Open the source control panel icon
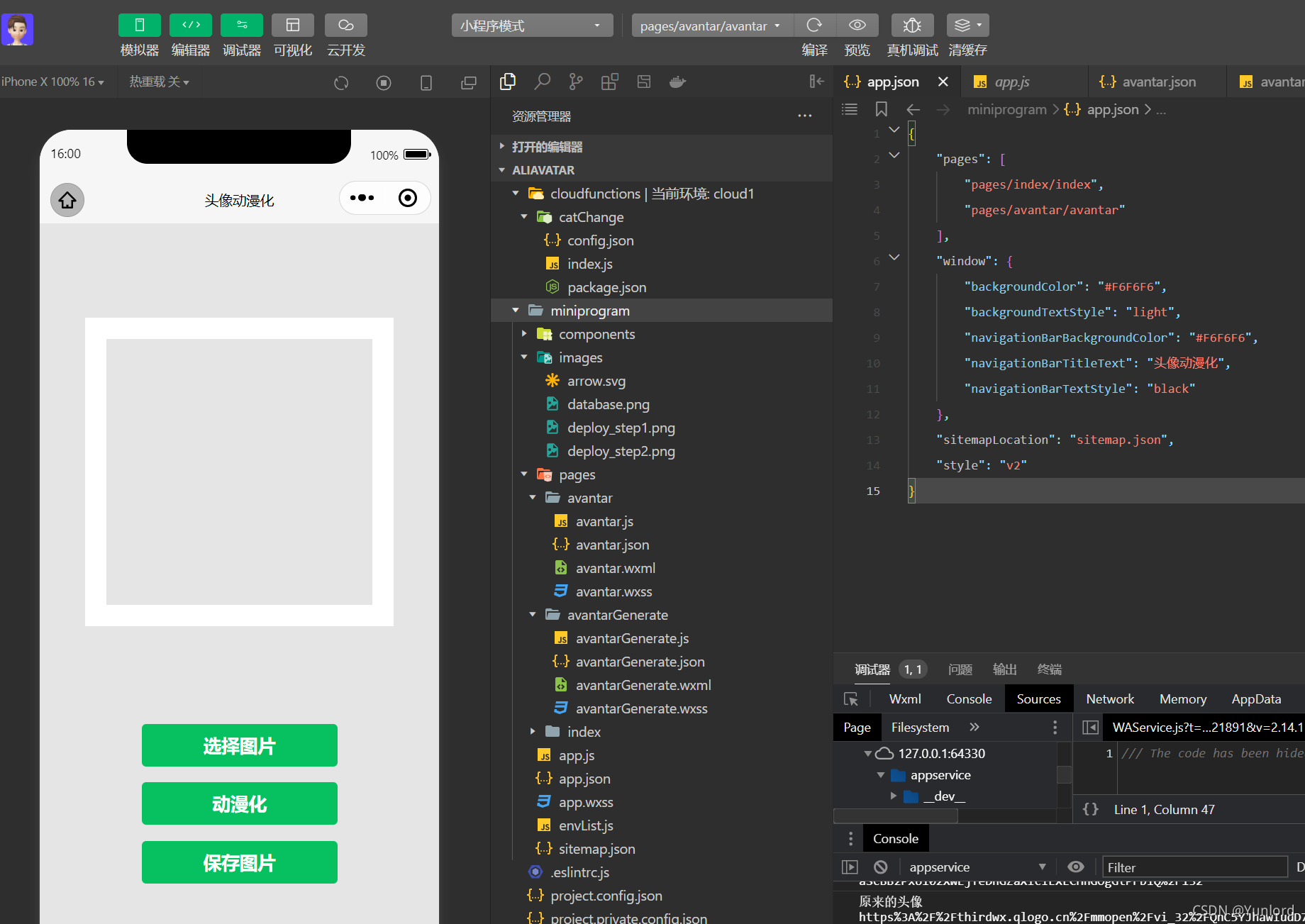Screen dimensions: 1305x924 pyautogui.click(x=576, y=82)
